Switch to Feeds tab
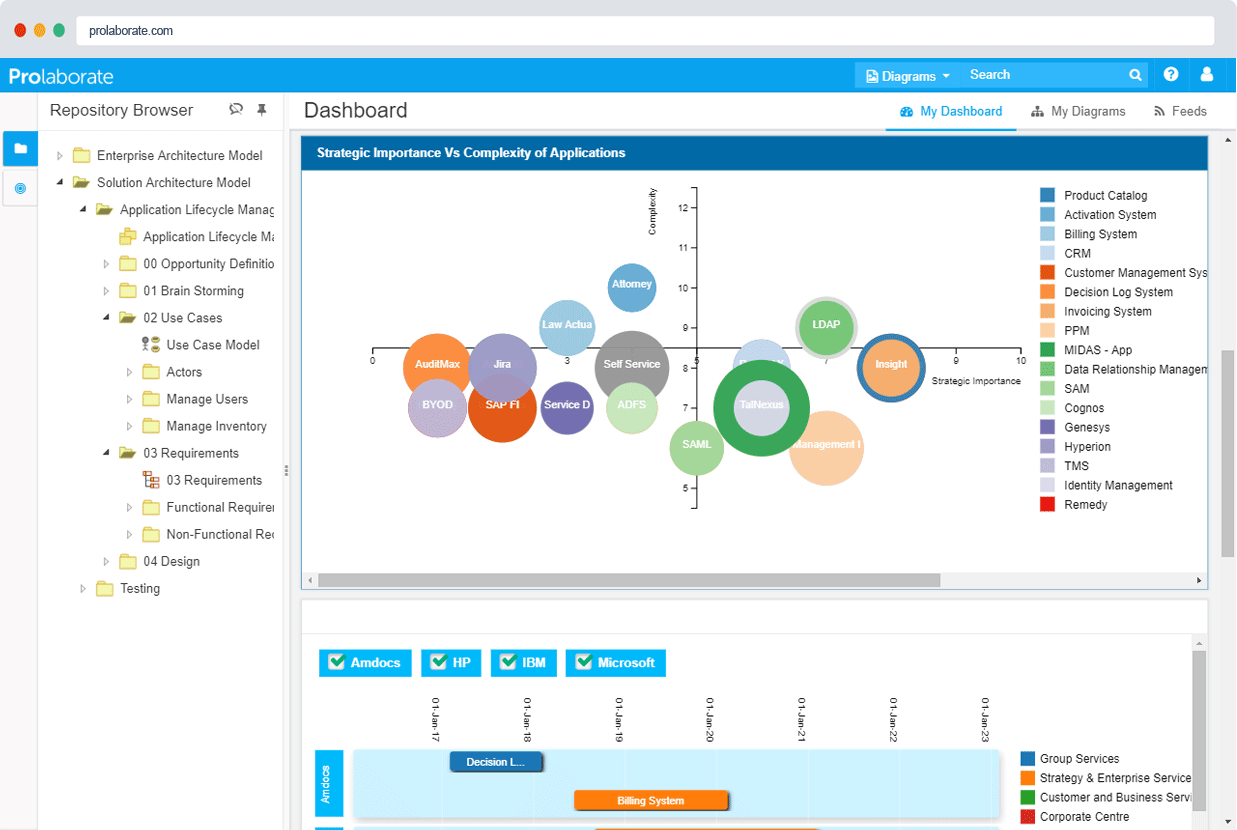Image resolution: width=1237 pixels, height=830 pixels. pyautogui.click(x=1180, y=111)
